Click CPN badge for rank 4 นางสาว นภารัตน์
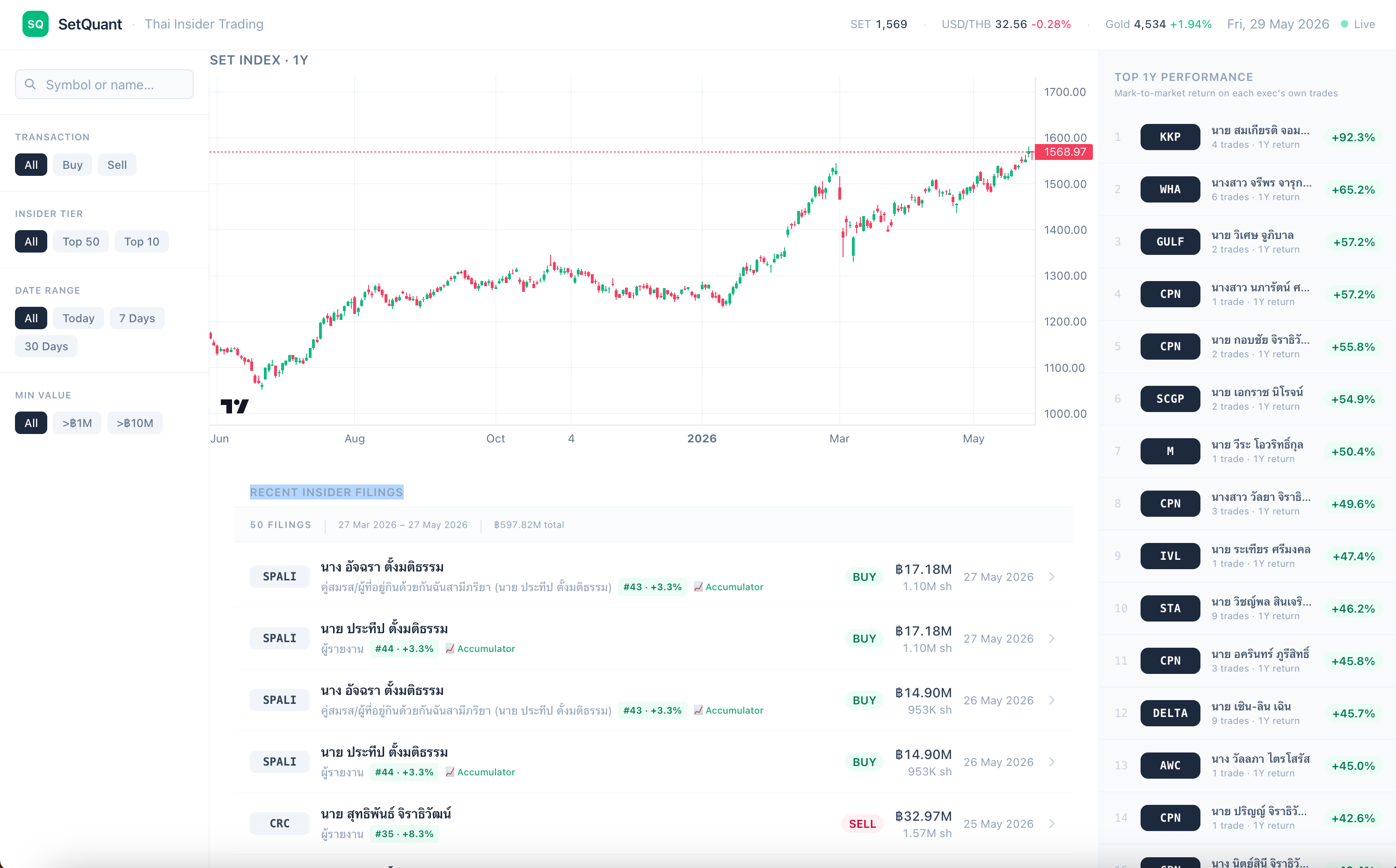The height and width of the screenshot is (868, 1396). pos(1170,294)
